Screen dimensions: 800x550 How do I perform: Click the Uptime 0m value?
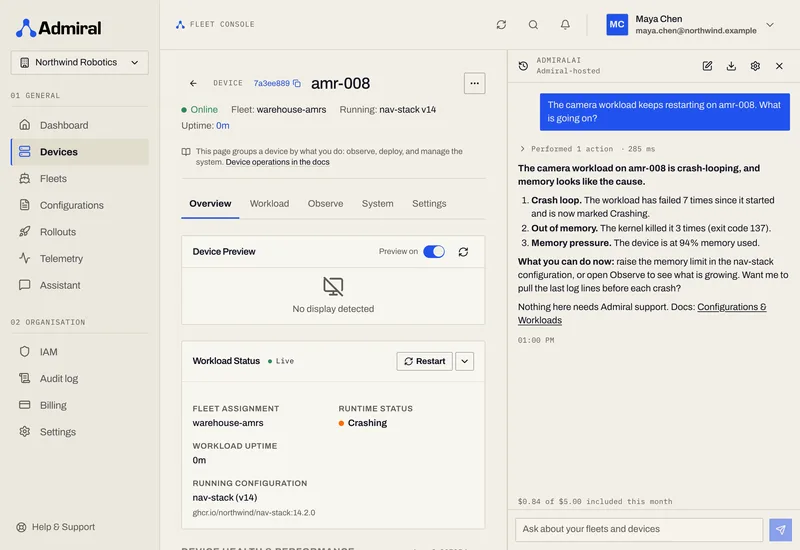point(222,126)
